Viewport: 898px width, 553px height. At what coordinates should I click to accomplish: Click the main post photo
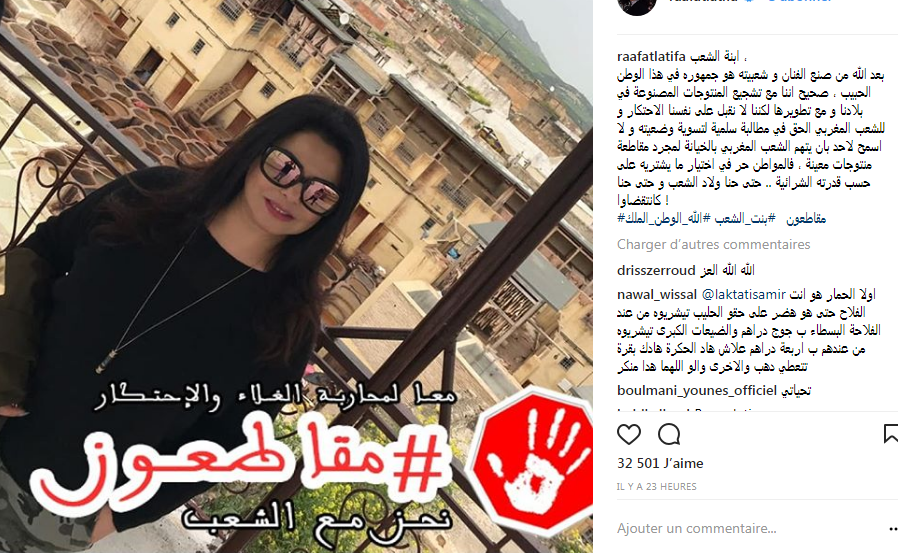pyautogui.click(x=296, y=276)
